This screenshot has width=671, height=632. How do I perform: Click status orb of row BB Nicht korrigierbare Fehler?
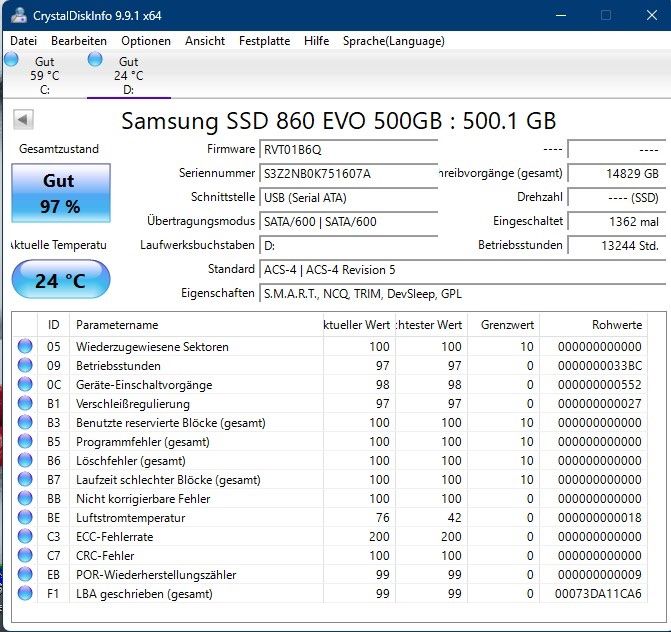click(x=25, y=498)
